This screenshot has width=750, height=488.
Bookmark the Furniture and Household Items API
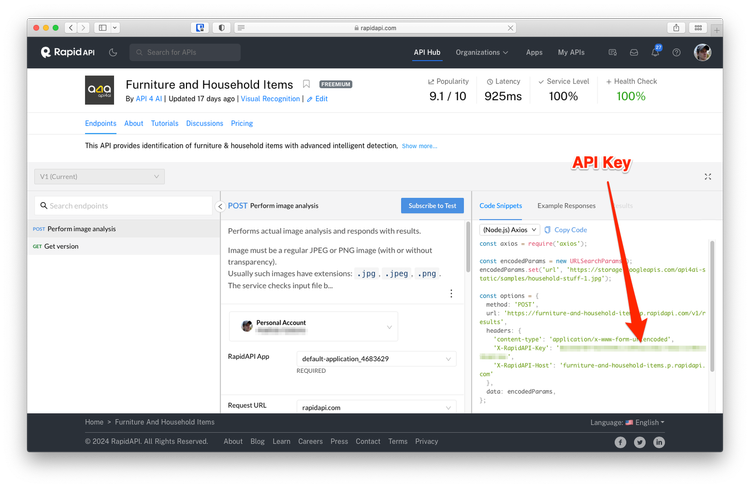(306, 84)
